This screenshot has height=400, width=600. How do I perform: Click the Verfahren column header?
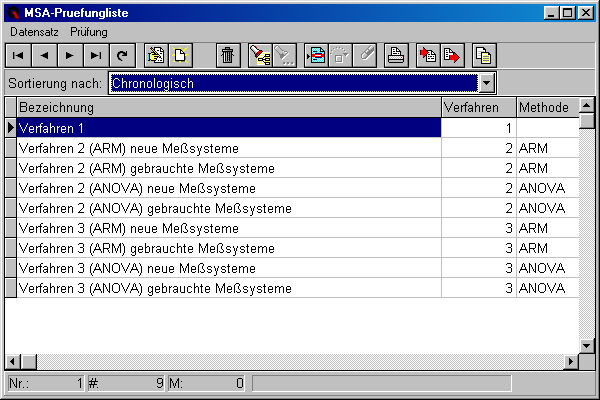click(x=477, y=107)
